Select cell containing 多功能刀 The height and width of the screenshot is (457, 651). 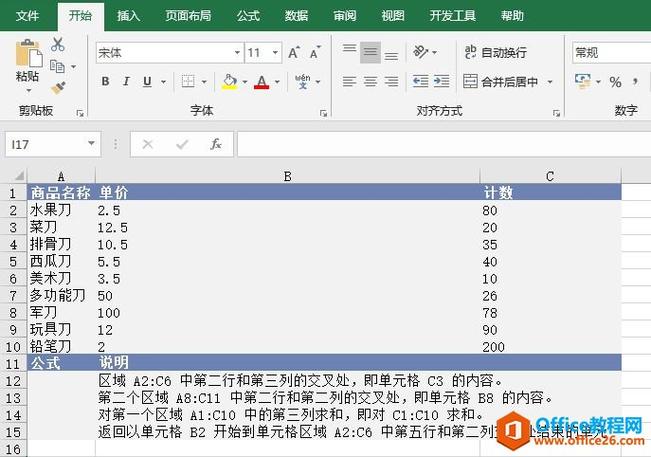[x=61, y=296]
